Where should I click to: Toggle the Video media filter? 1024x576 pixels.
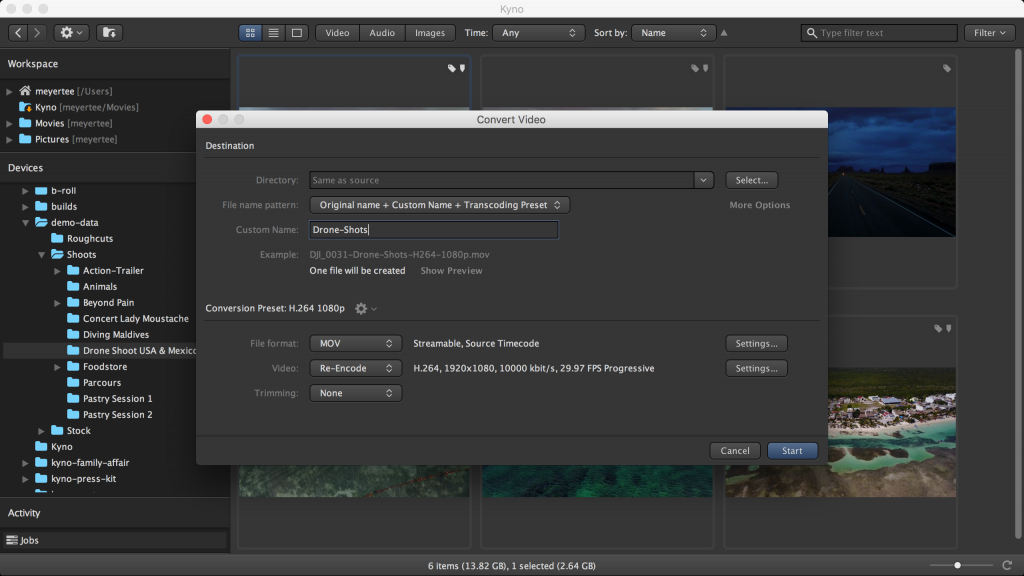coord(337,32)
